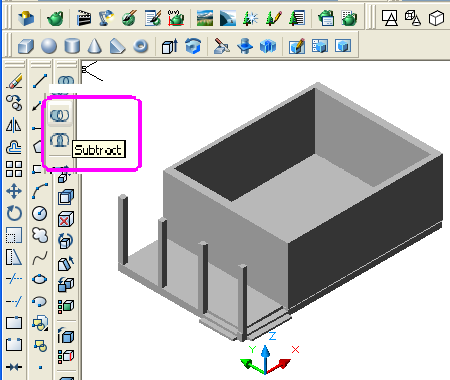Click the Extrude tool on Solids toolbar
450x380 pixels.
point(170,46)
